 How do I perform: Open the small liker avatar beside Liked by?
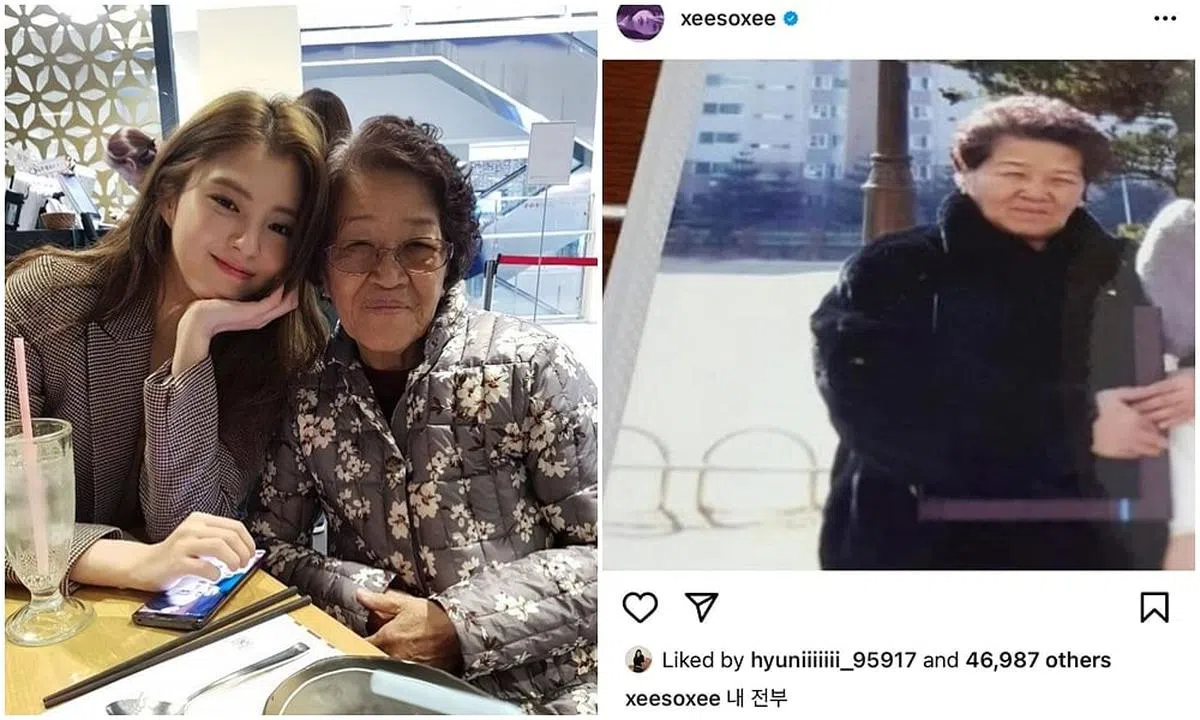tap(638, 660)
